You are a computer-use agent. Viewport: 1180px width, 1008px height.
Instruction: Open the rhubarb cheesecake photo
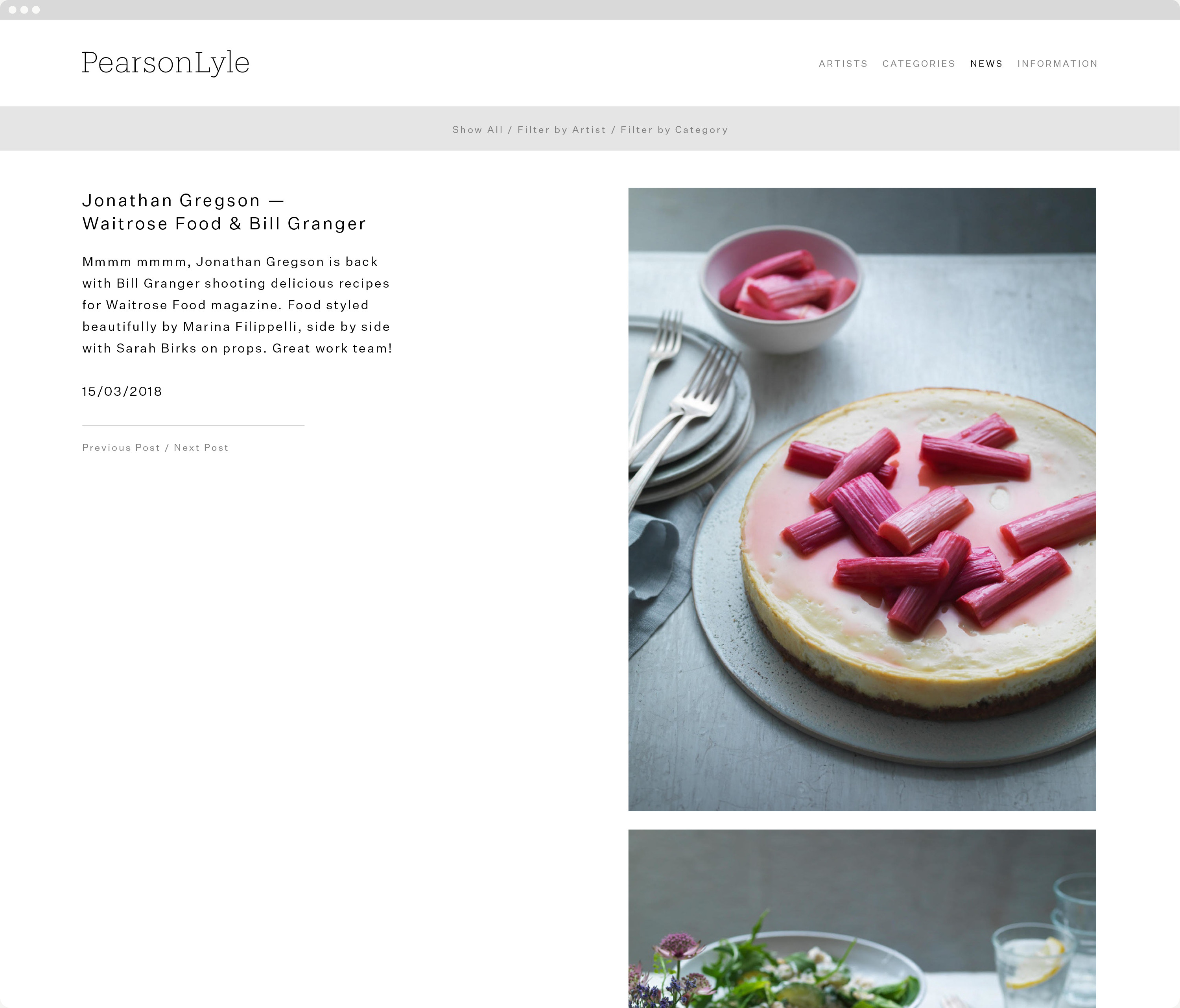click(x=862, y=499)
